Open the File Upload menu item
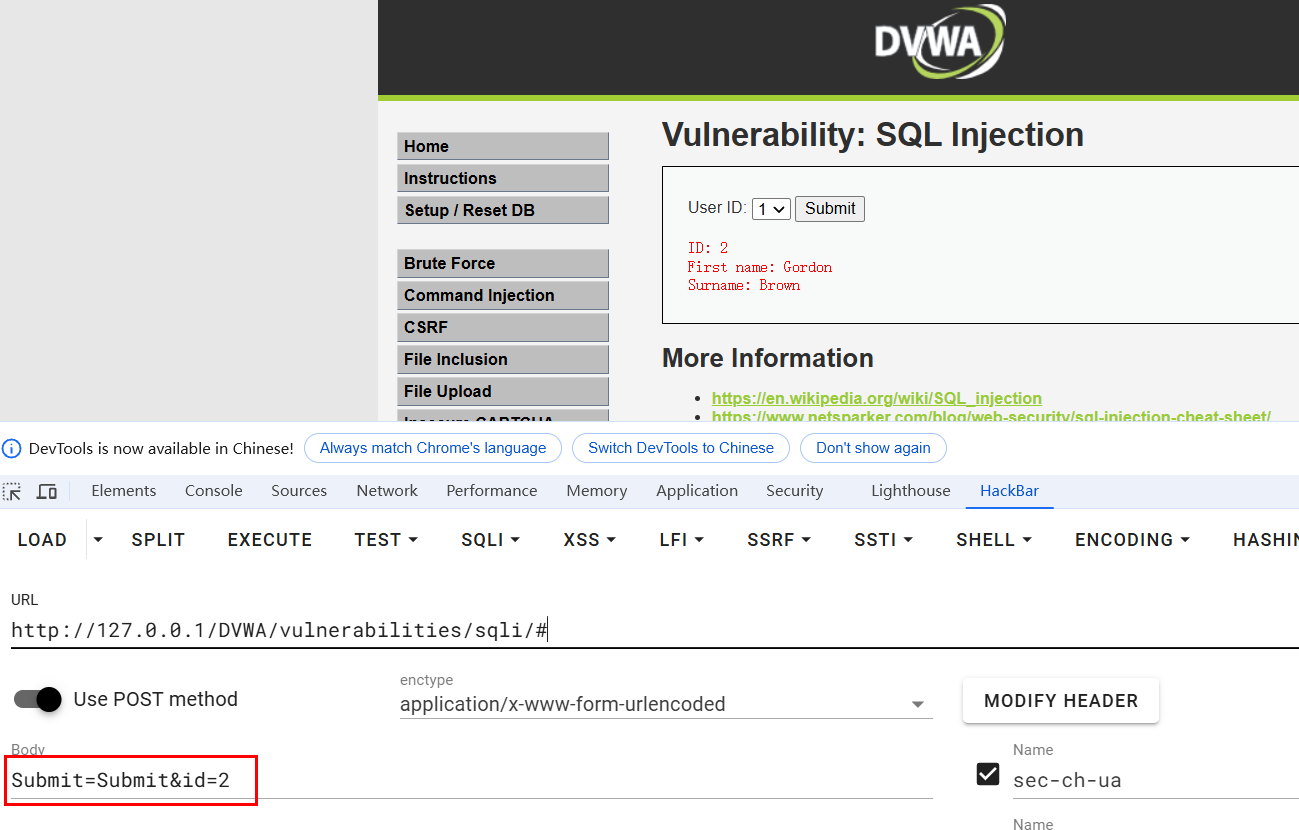1299x830 pixels. pos(503,391)
